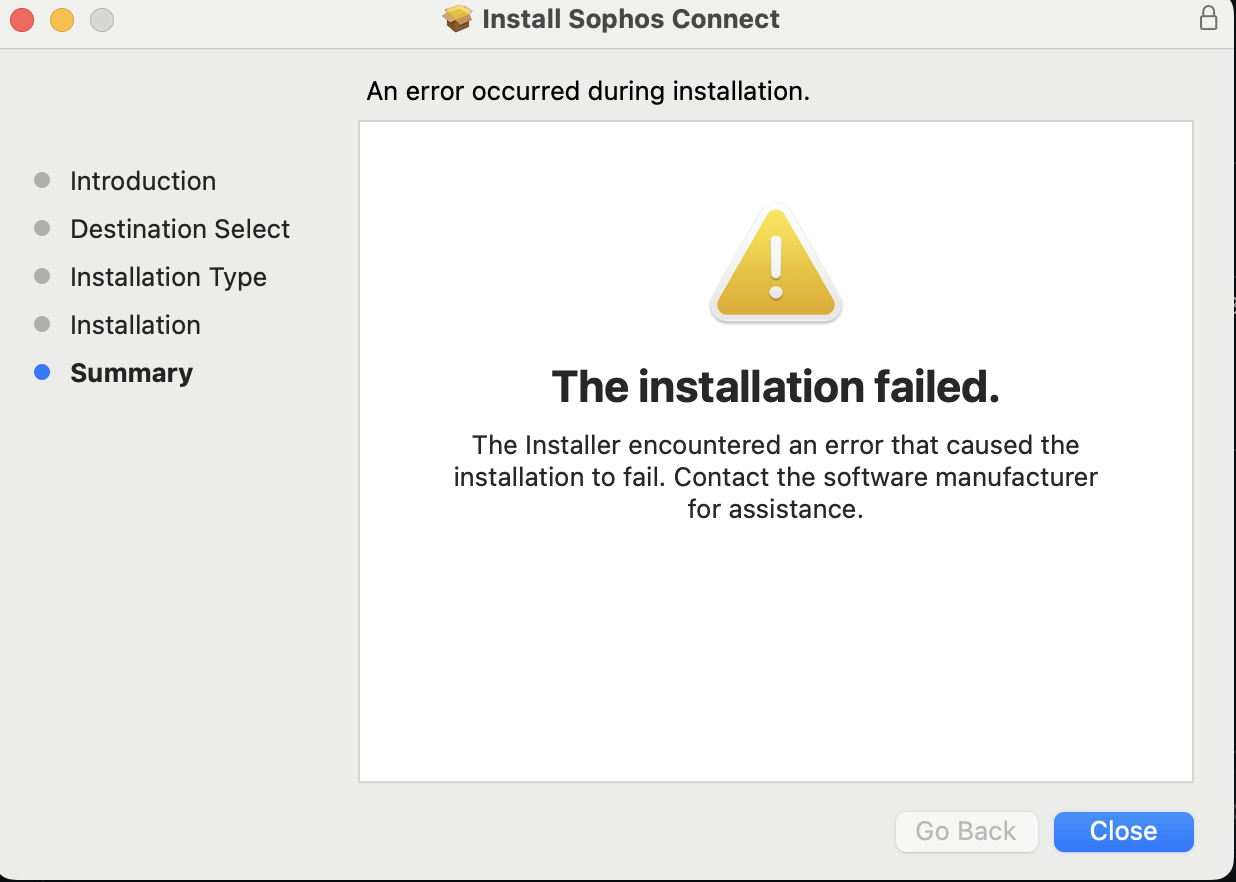The height and width of the screenshot is (882, 1236).
Task: Minimize the installer using the yellow button
Action: 62,19
